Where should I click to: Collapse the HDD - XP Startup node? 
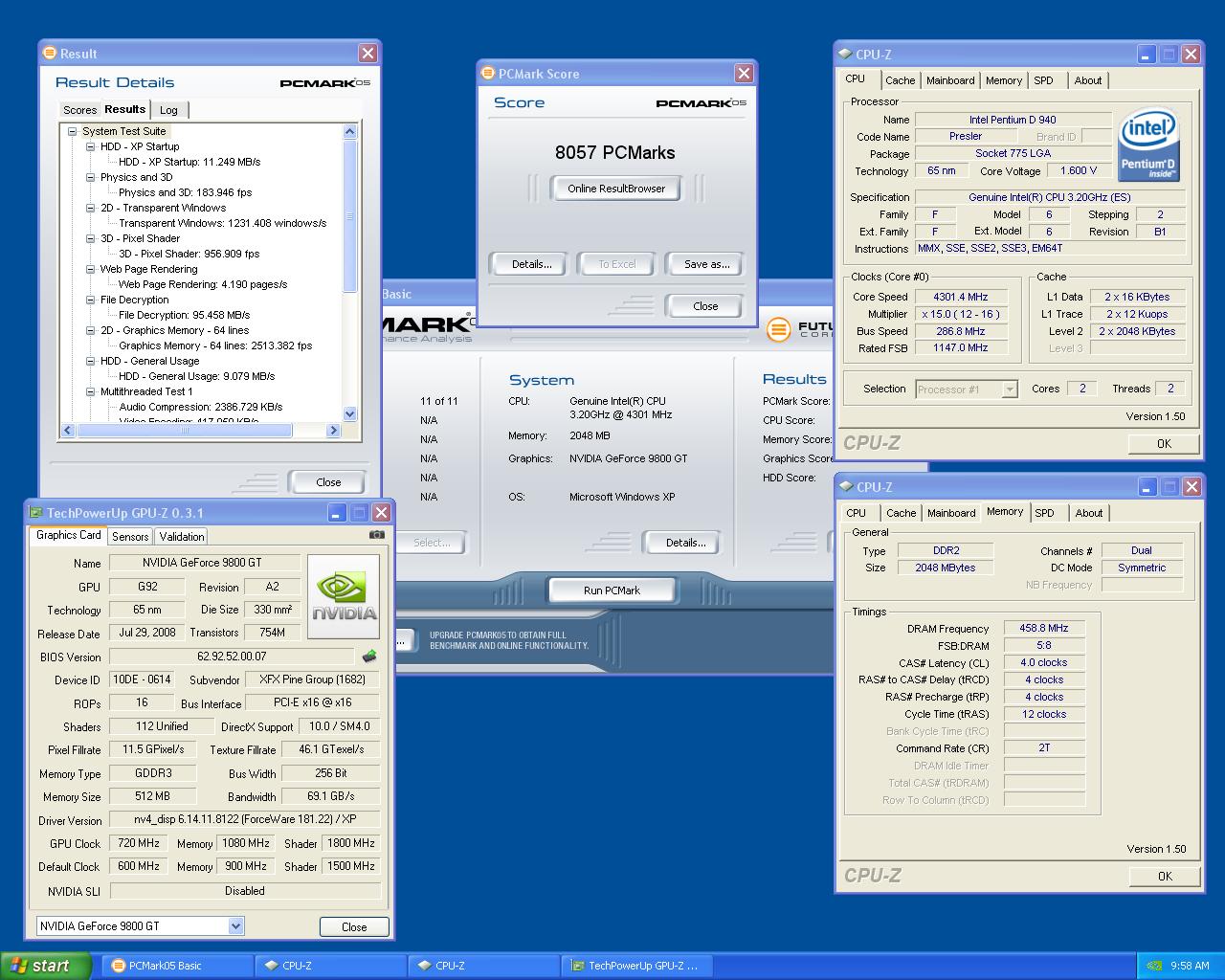[91, 147]
